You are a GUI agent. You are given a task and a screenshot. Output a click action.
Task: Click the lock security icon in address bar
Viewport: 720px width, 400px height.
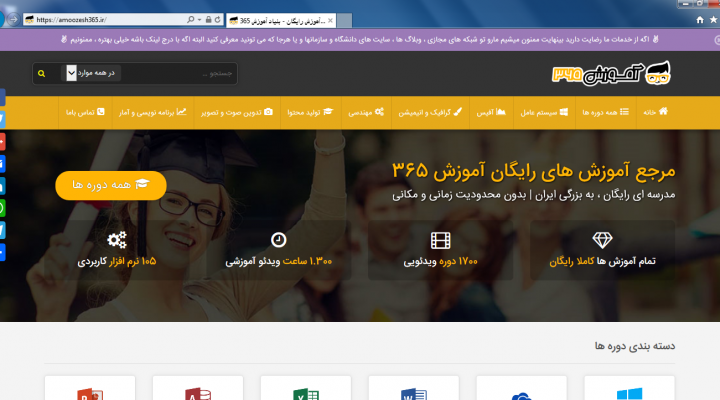click(x=208, y=20)
